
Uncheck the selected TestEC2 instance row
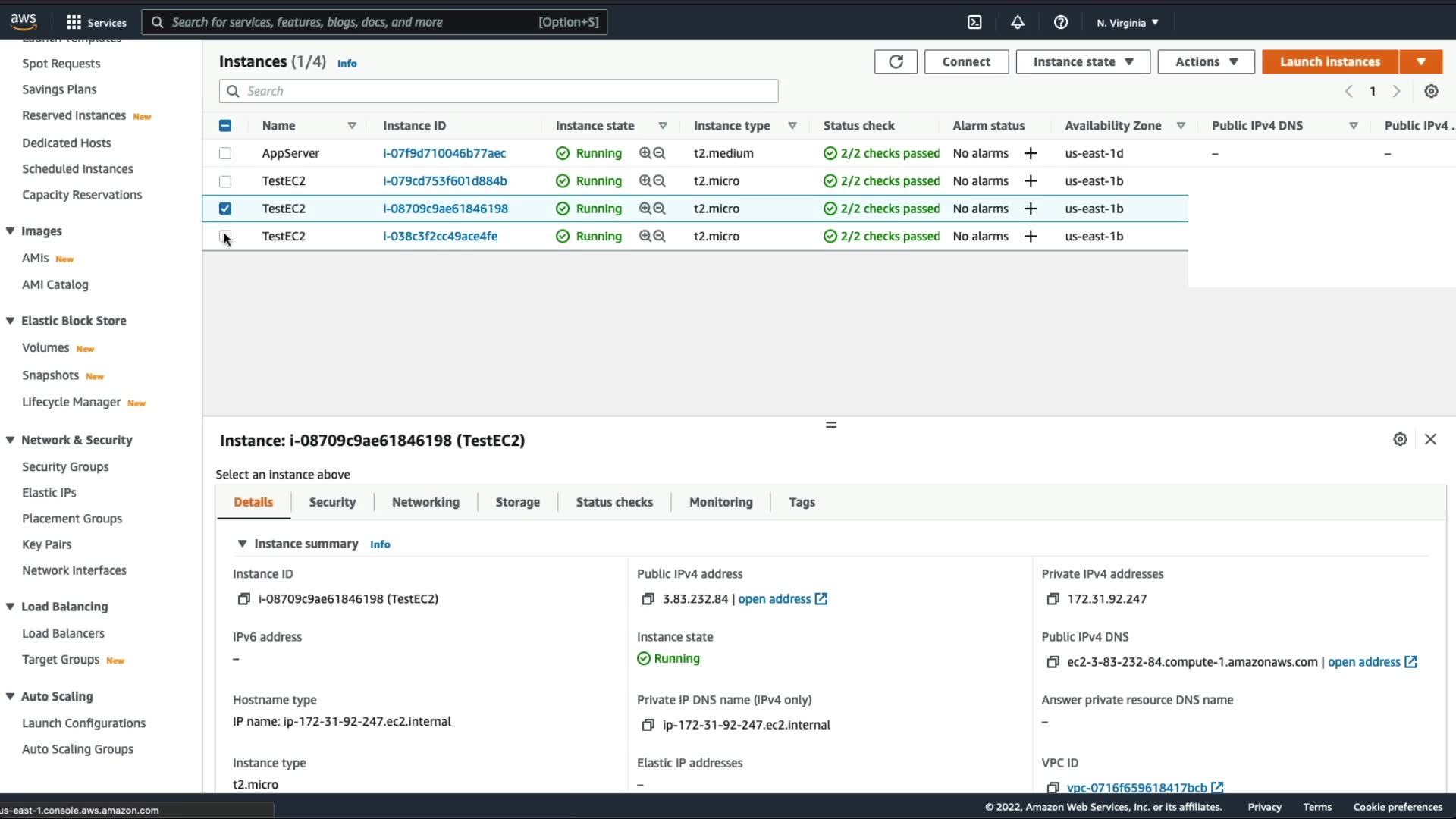pyautogui.click(x=225, y=209)
